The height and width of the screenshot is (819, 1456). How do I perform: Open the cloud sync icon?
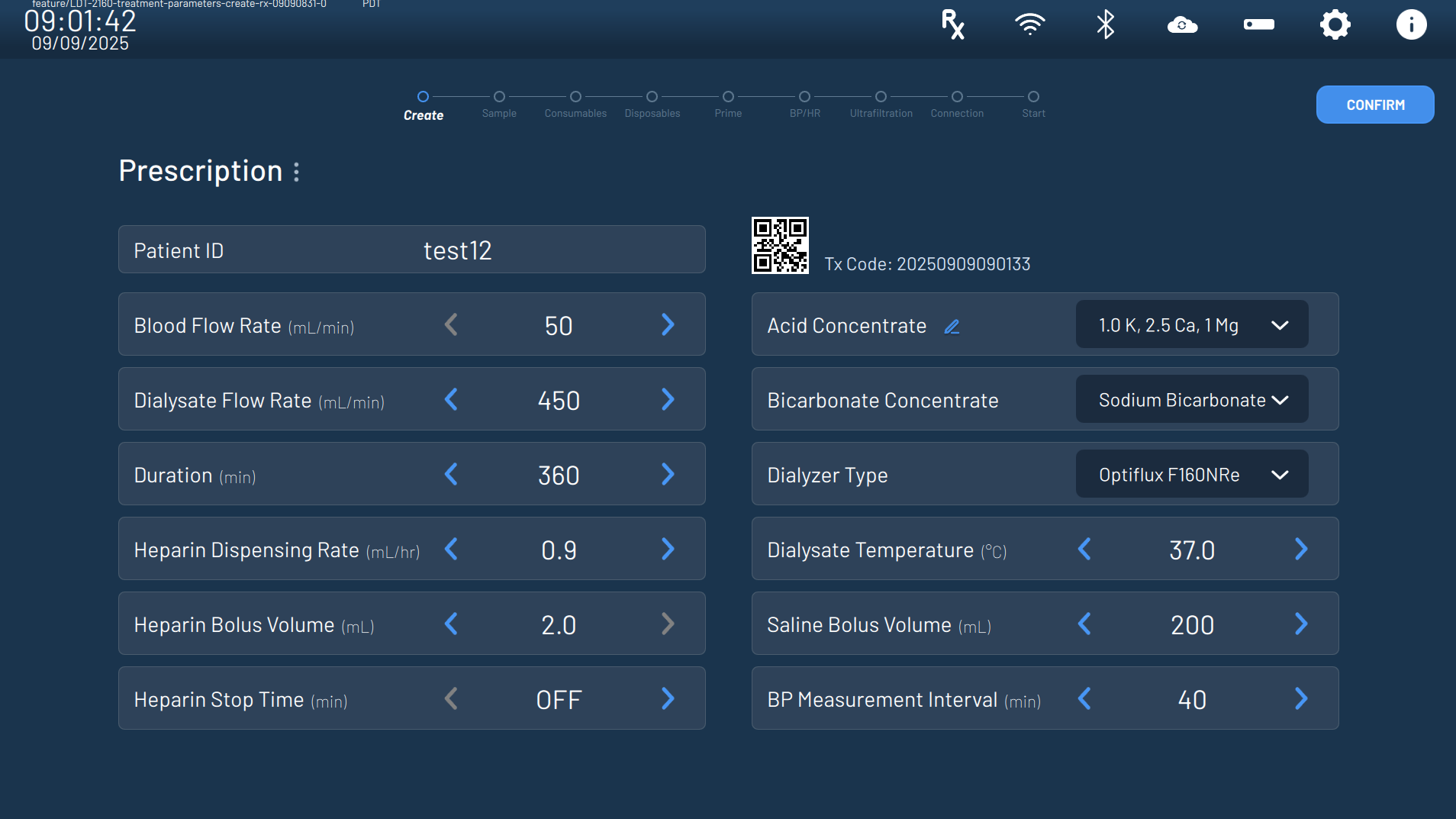(1182, 25)
